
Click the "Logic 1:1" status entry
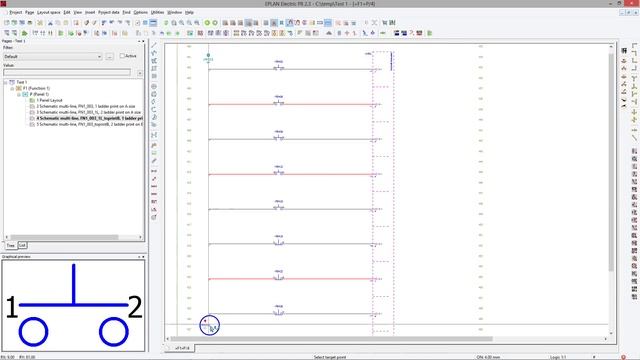click(x=558, y=357)
